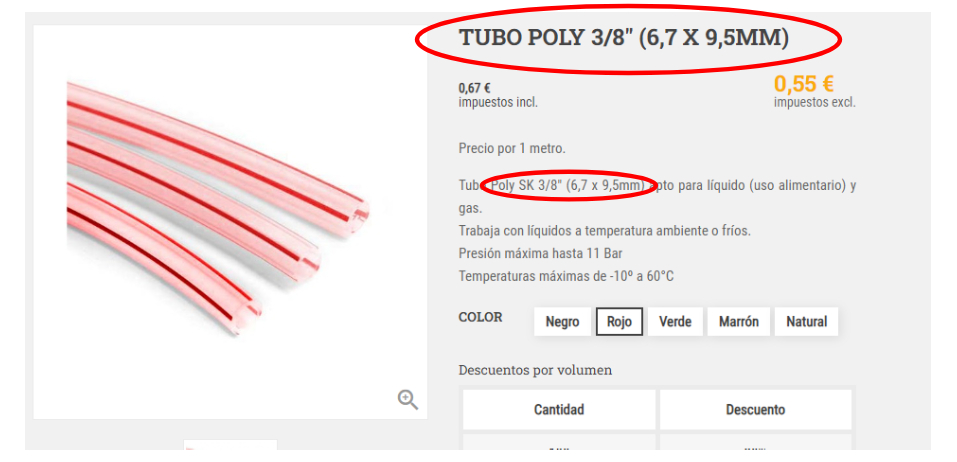The height and width of the screenshot is (462, 957).
Task: Select the small thumbnail below the main image
Action: click(230, 445)
